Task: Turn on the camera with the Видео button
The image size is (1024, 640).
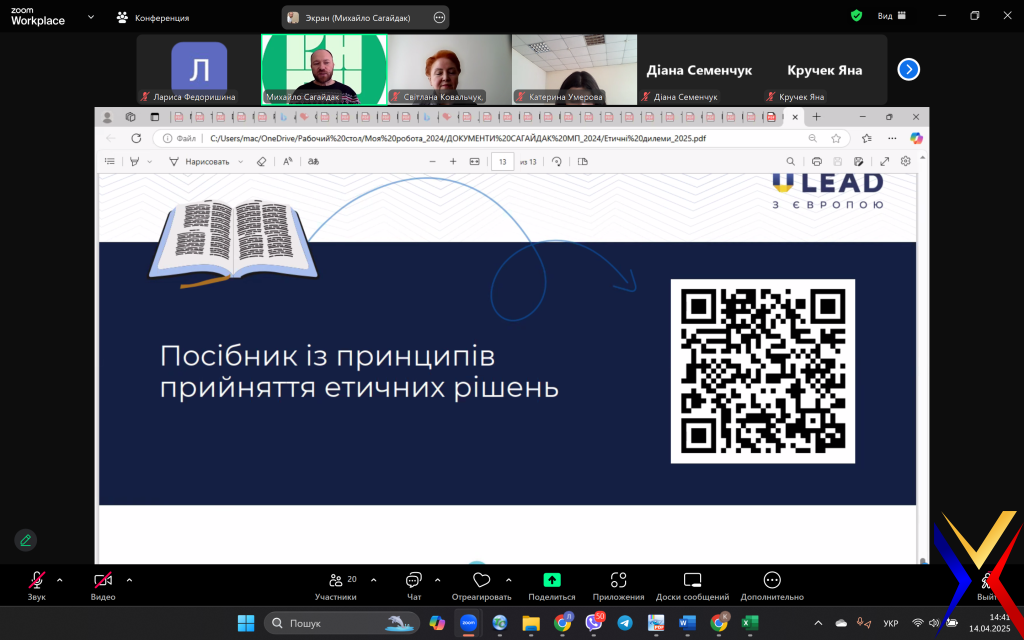Action: pos(103,586)
